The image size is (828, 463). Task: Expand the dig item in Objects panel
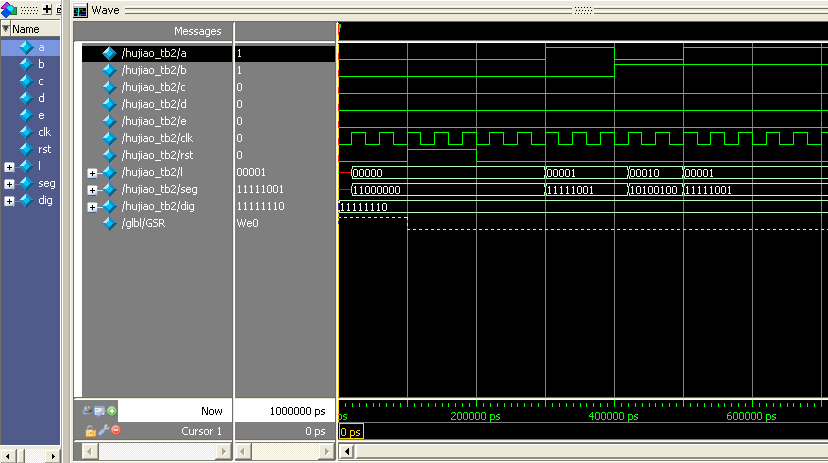9,200
